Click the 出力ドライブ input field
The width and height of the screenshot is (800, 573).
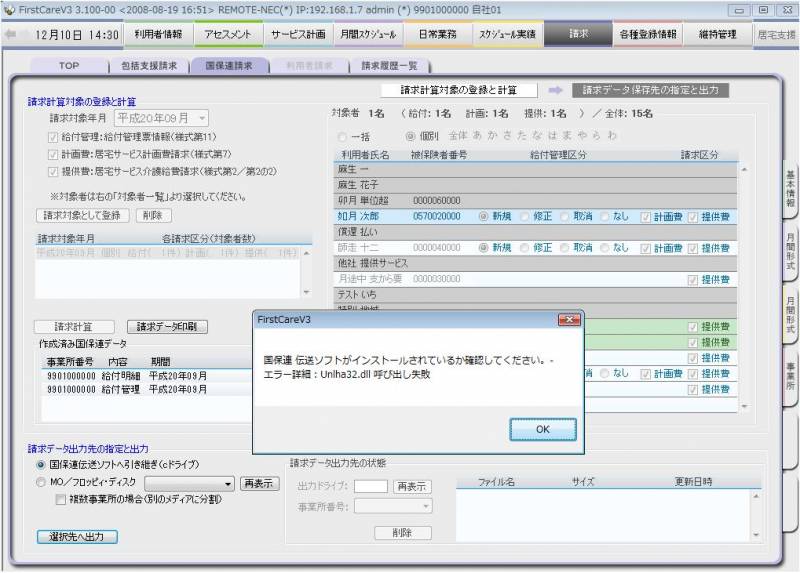(x=370, y=485)
